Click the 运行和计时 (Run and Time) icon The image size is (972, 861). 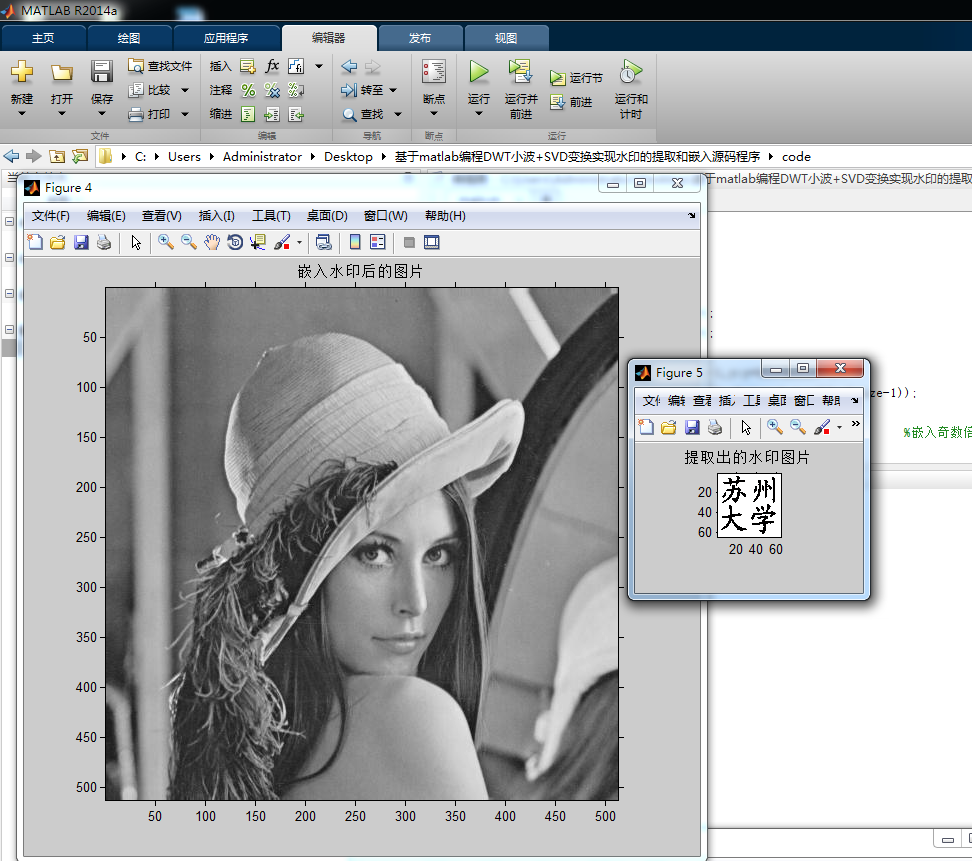click(x=631, y=72)
